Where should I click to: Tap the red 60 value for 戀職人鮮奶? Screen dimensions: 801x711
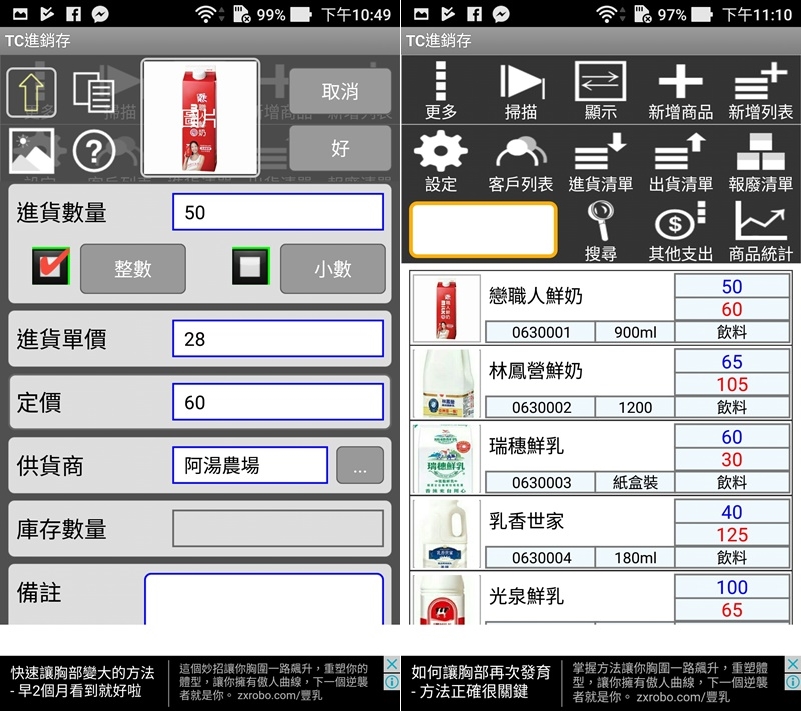732,309
